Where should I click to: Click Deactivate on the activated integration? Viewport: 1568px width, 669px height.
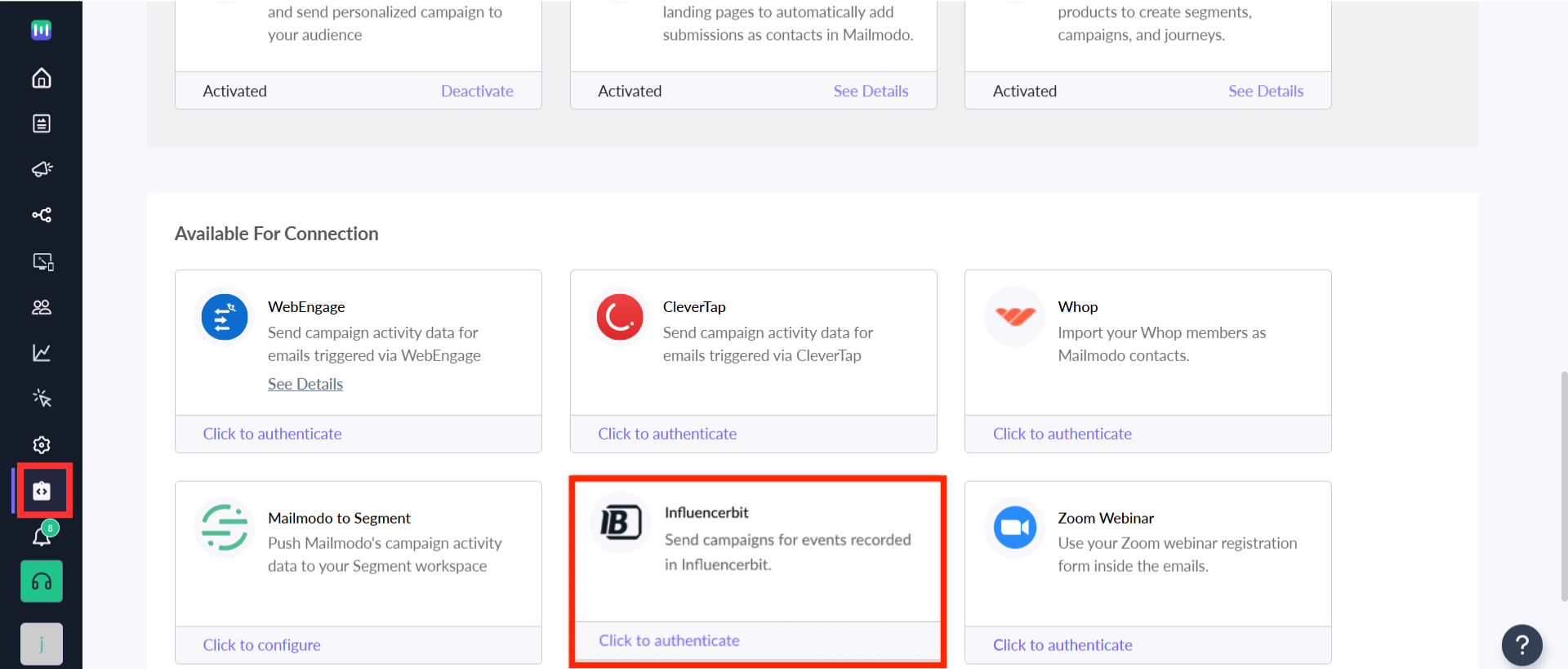[477, 91]
